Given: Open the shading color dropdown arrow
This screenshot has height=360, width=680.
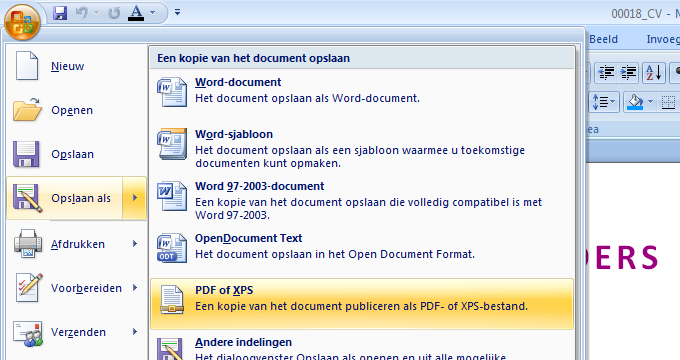Looking at the screenshot, I should (650, 102).
